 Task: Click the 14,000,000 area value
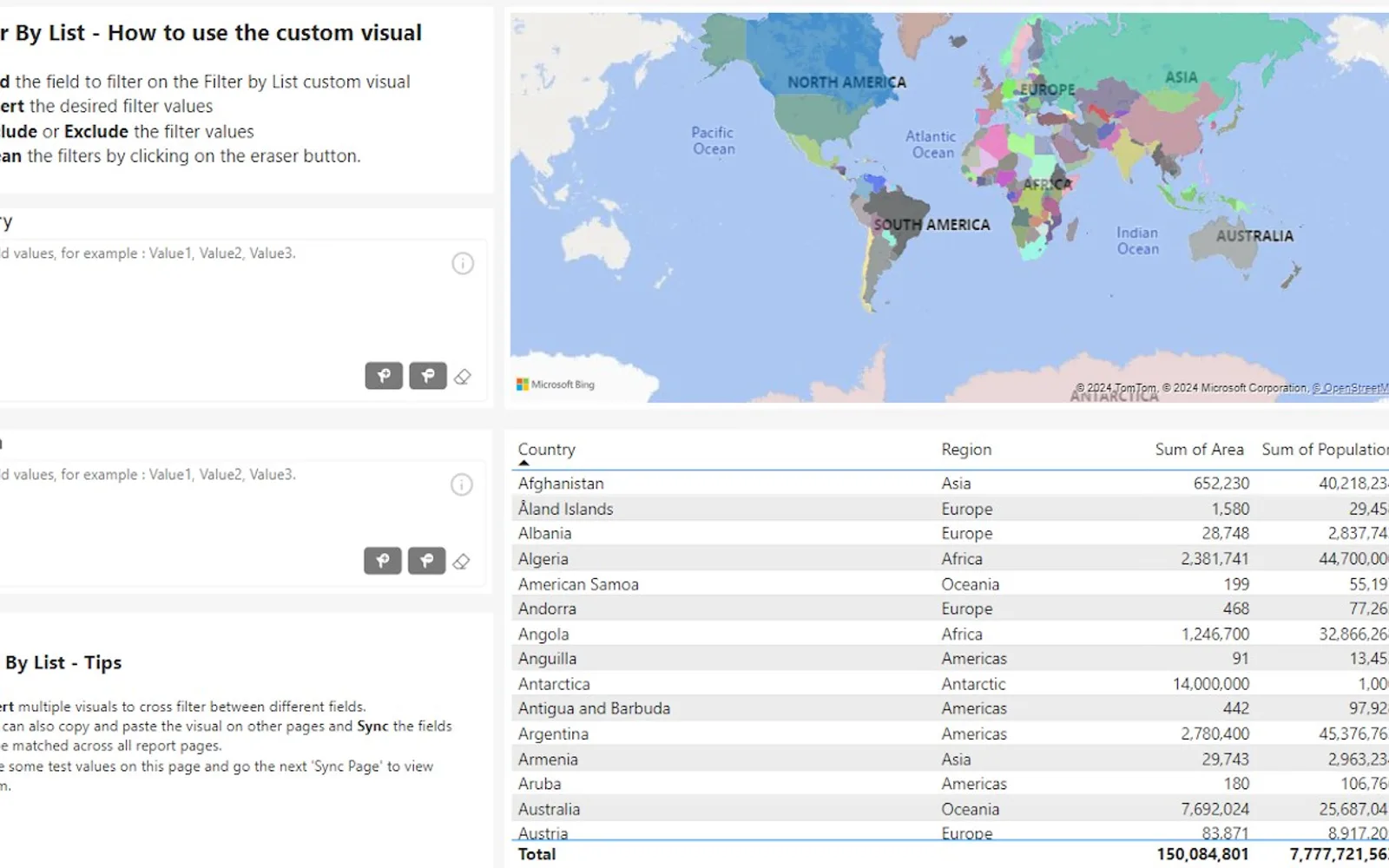1211,684
